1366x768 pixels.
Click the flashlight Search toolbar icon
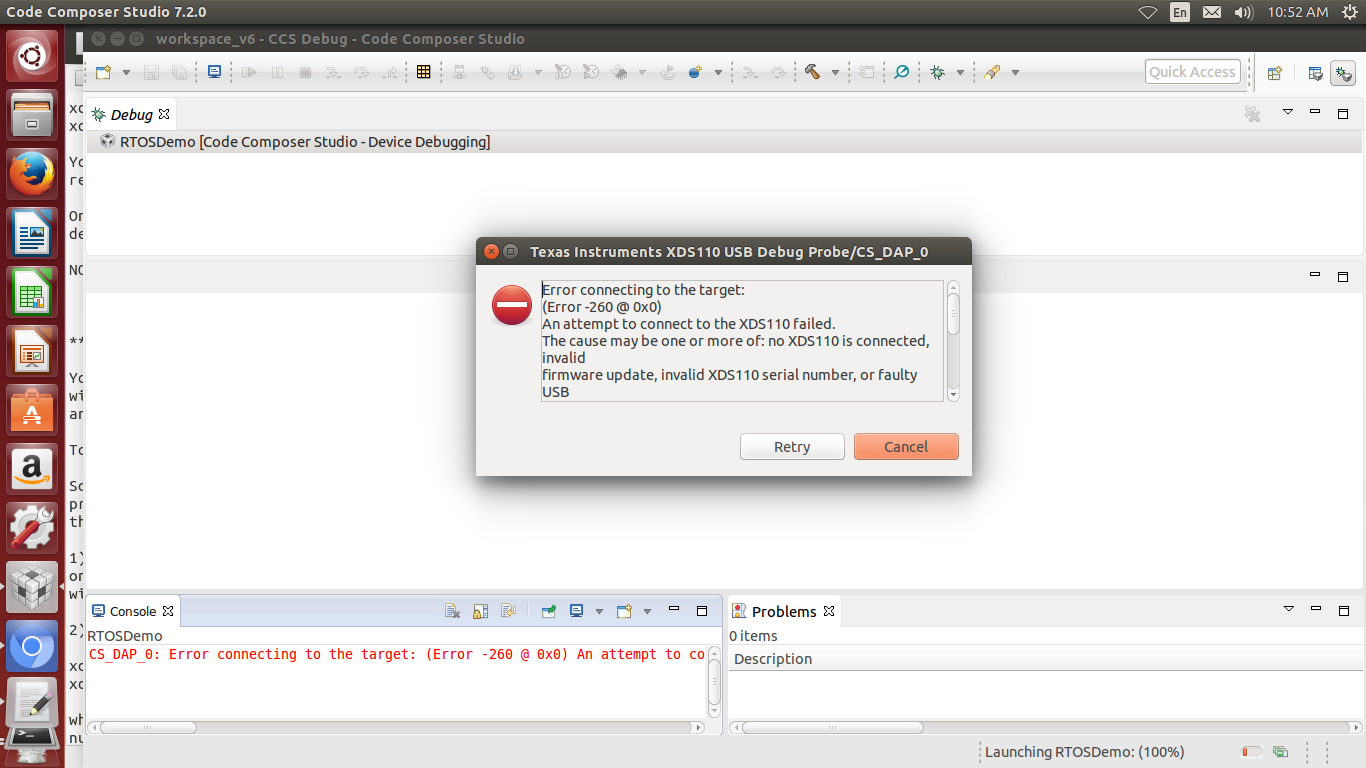(993, 72)
